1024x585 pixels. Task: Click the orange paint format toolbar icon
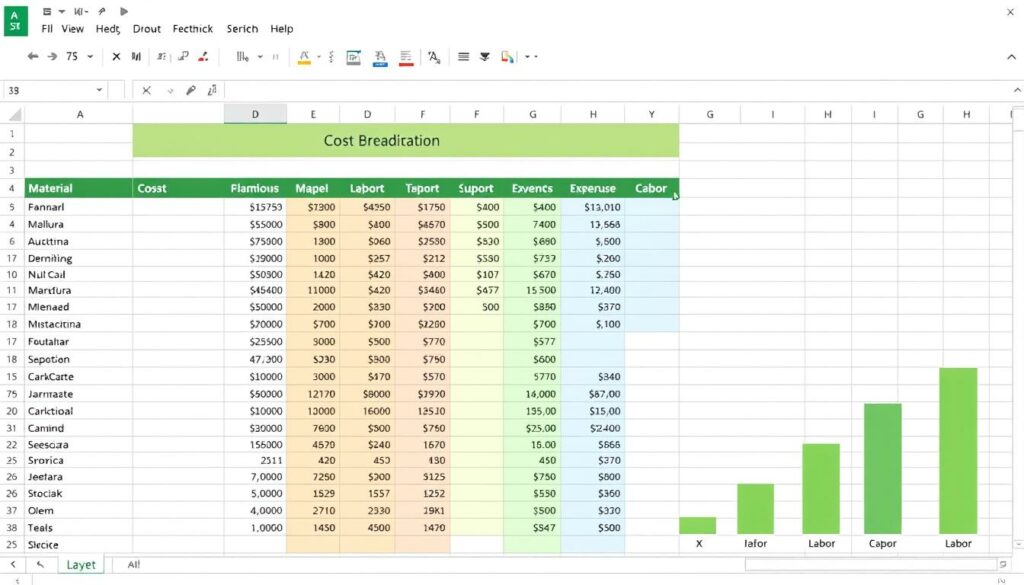[x=507, y=57]
